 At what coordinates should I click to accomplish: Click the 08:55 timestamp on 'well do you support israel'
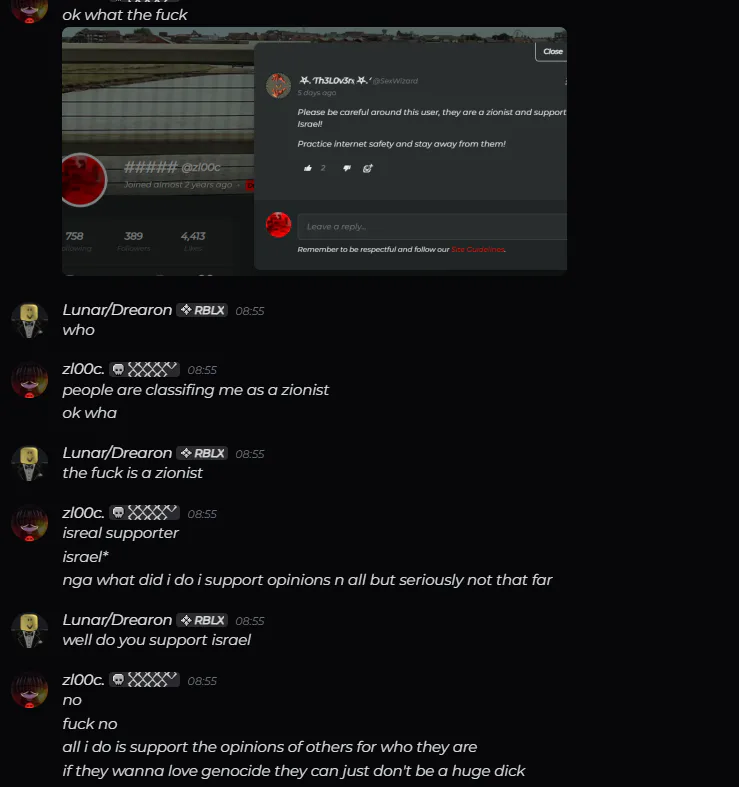250,621
